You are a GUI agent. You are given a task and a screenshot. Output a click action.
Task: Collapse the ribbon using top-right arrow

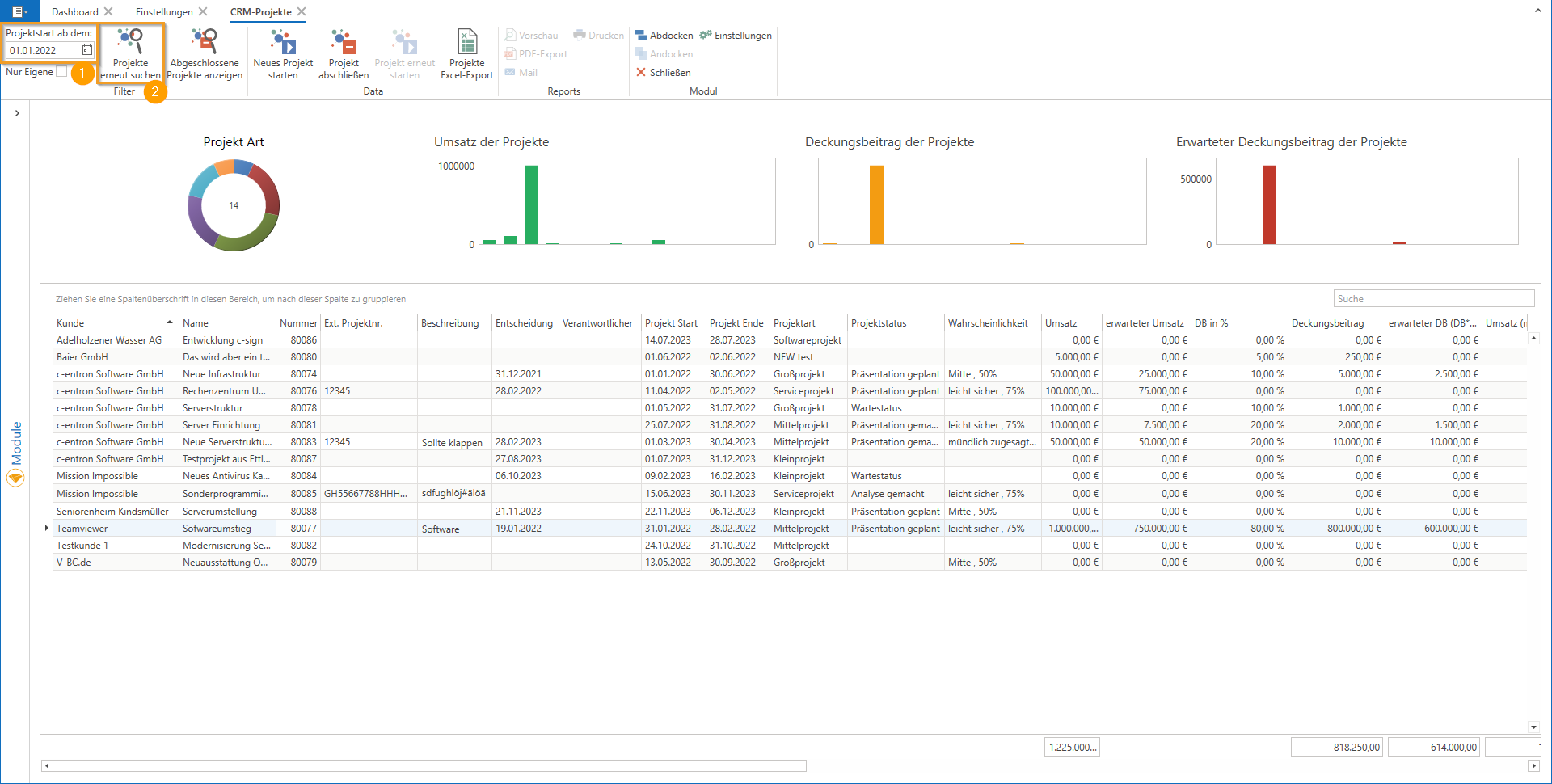pos(1537,11)
